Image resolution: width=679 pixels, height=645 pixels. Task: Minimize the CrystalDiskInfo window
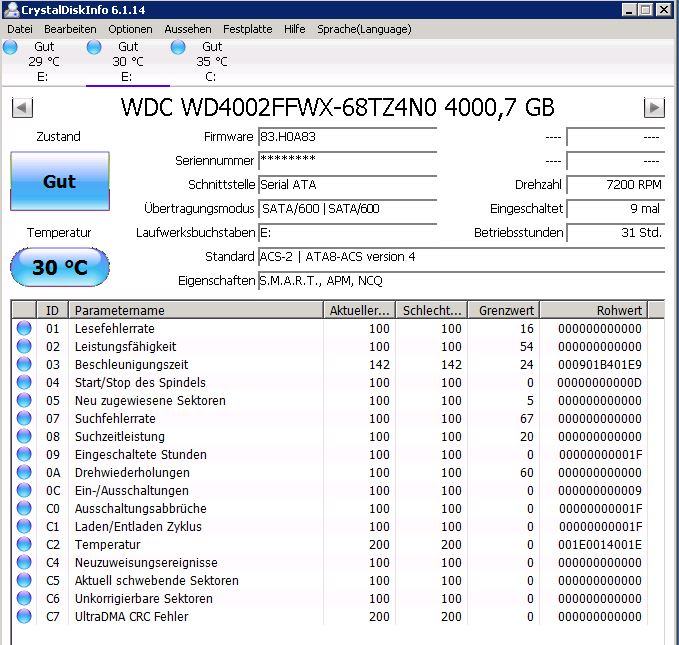[x=629, y=10]
